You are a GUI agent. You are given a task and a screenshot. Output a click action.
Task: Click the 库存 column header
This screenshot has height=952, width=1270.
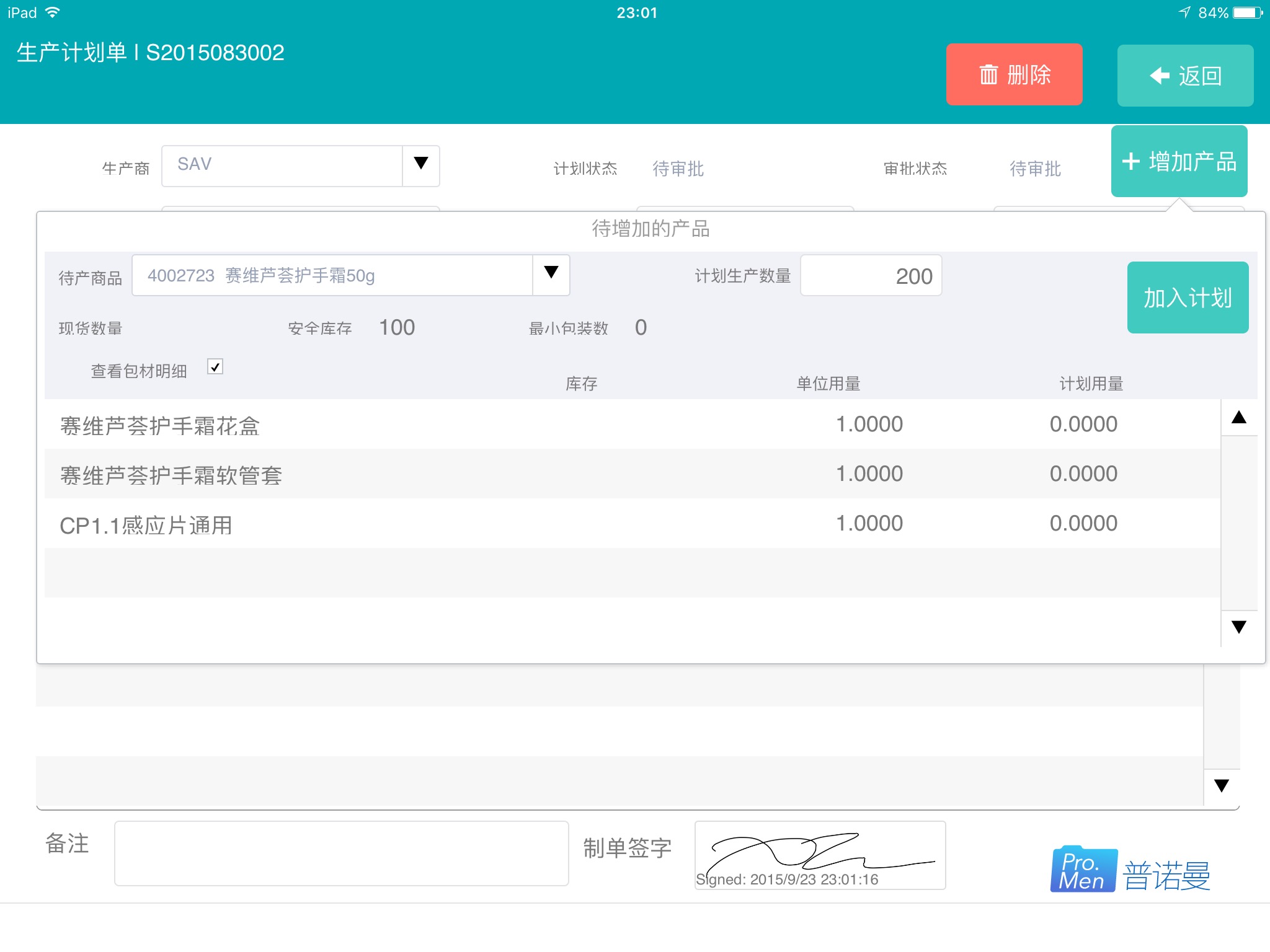581,384
